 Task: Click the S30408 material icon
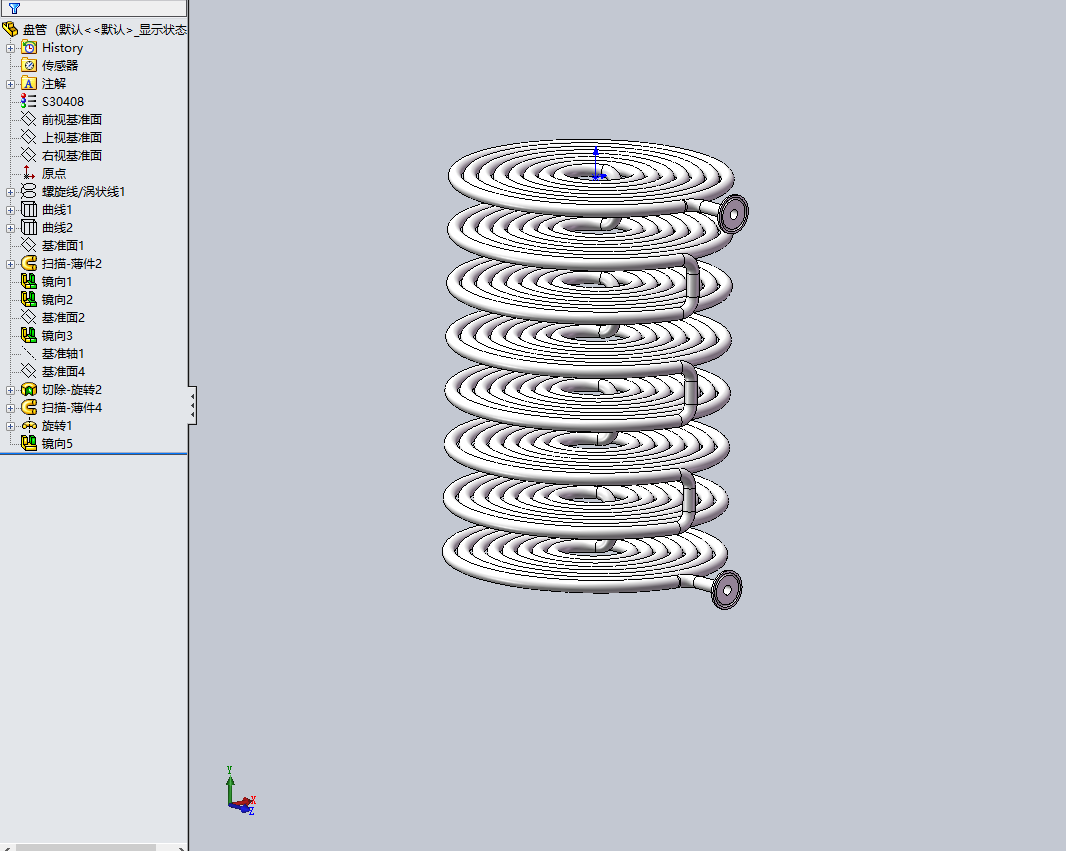29,101
